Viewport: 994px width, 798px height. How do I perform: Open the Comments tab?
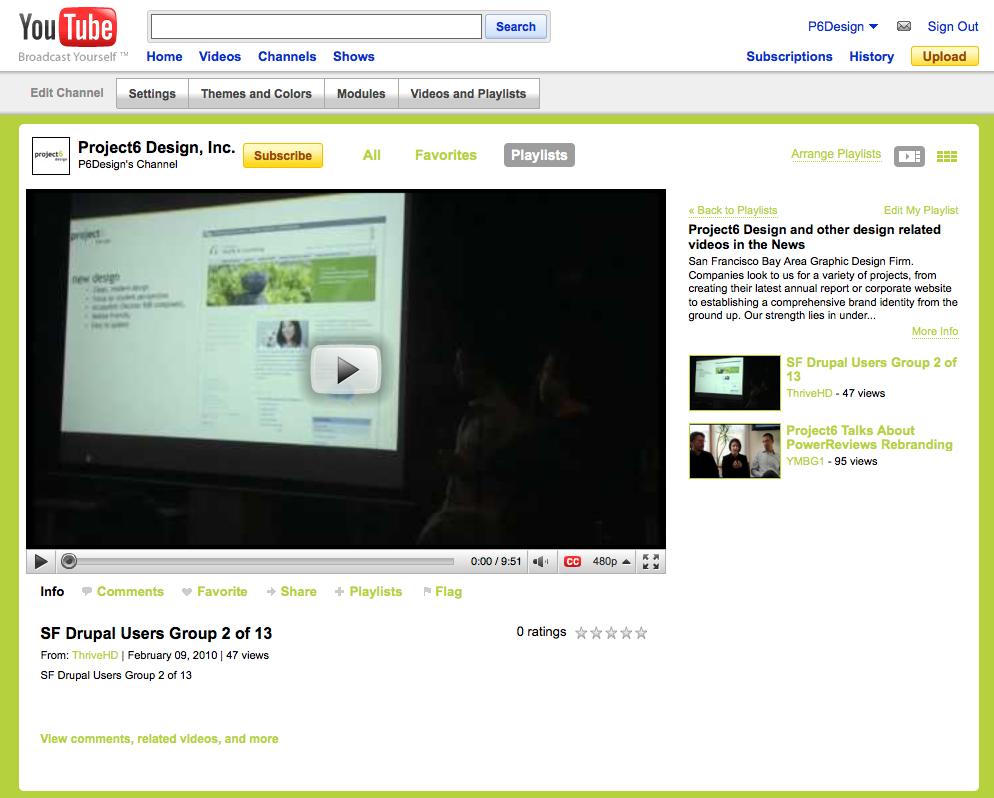click(x=123, y=591)
